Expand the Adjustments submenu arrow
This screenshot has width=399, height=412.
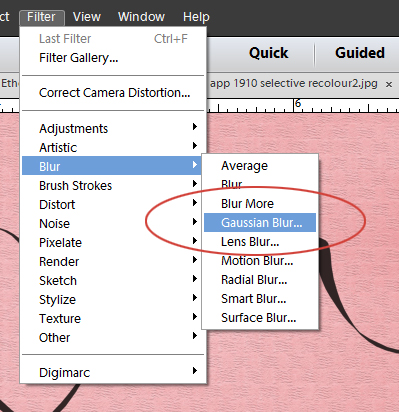click(x=195, y=127)
